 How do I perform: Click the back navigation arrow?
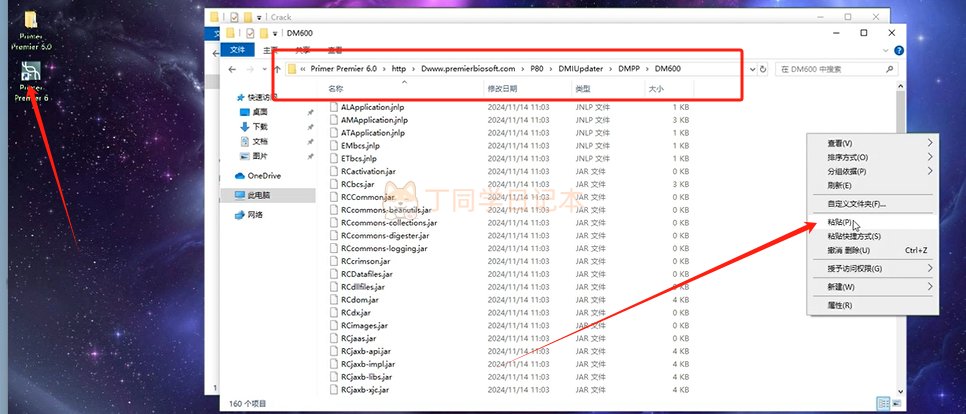tap(232, 69)
